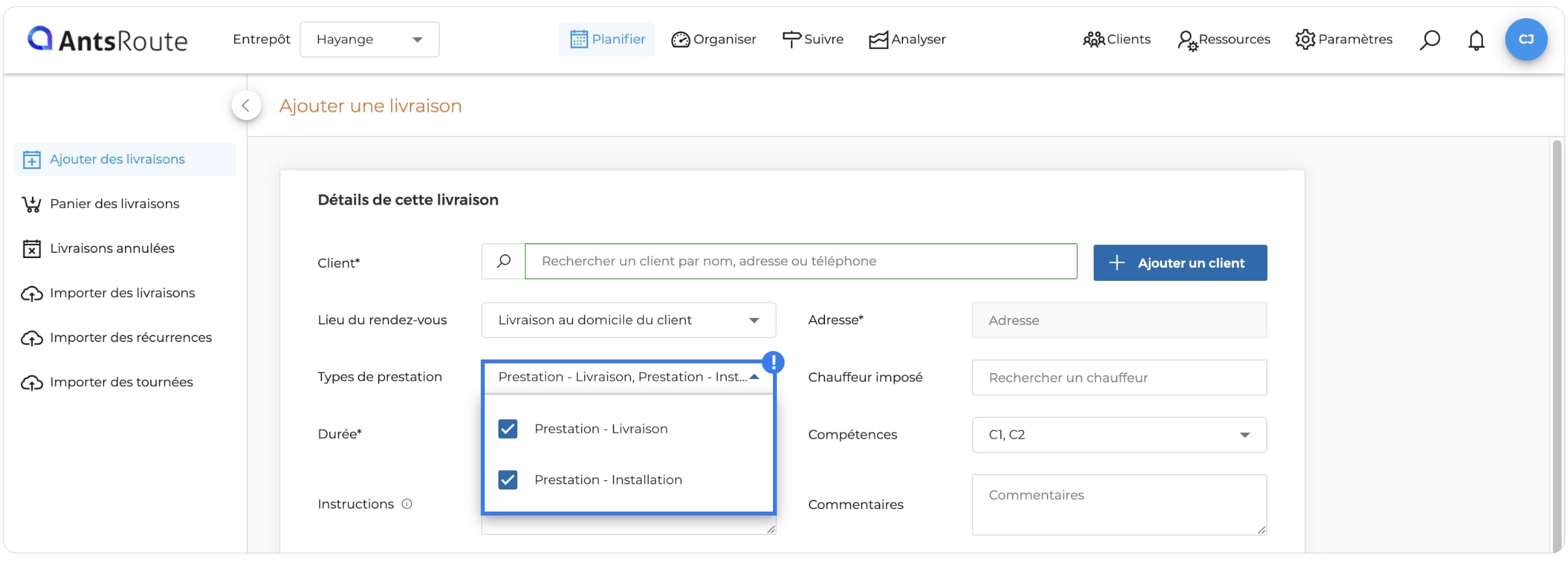Expand the Lieu du rendez-vous dropdown

(x=629, y=320)
